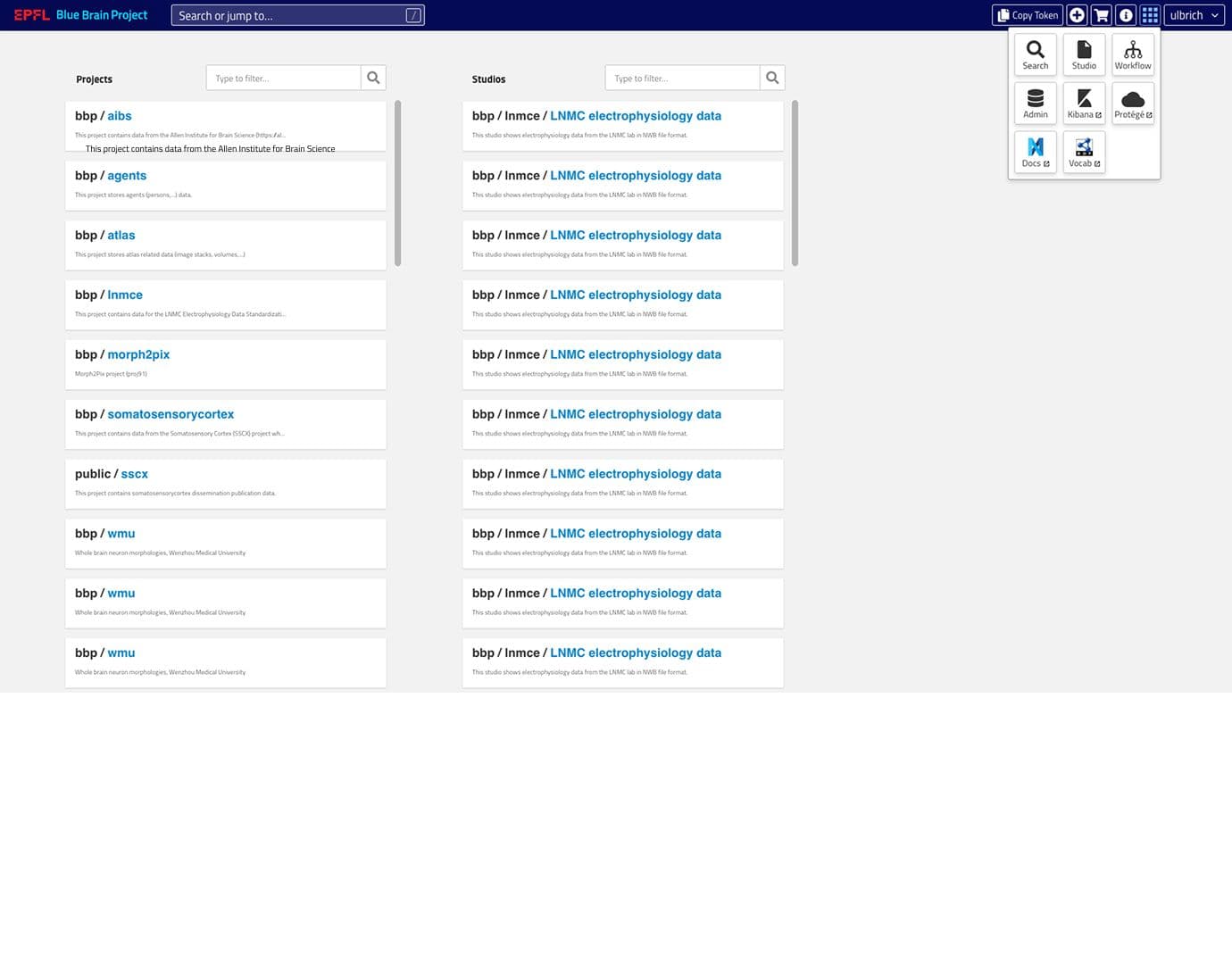Click the slash shortcut hint in search
This screenshot has width=1232, height=964.
[x=413, y=15]
